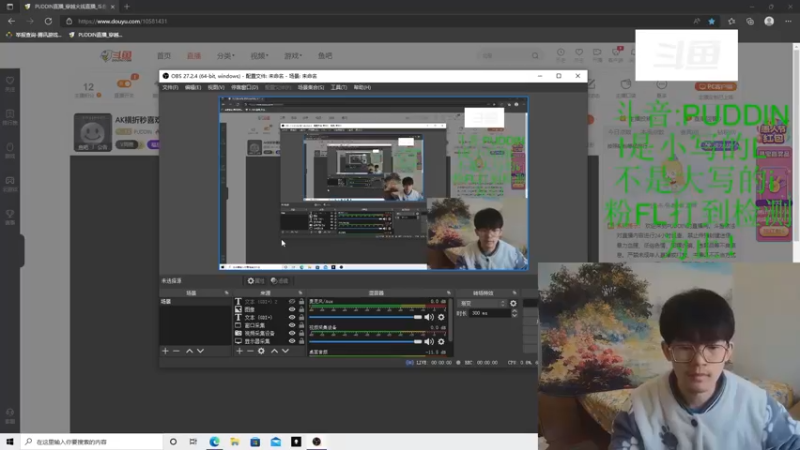Click Windows taskbar search box

tap(92, 442)
